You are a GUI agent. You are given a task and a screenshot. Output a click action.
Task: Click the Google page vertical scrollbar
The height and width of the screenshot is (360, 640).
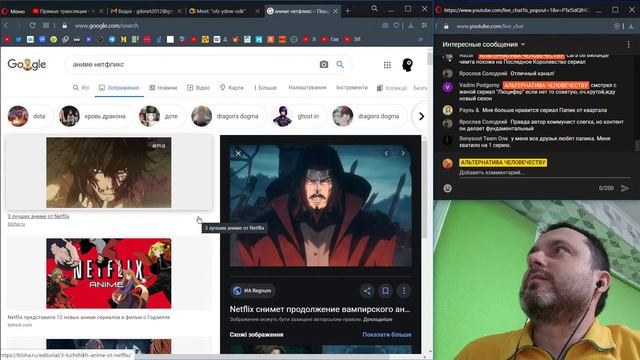(x=429, y=59)
